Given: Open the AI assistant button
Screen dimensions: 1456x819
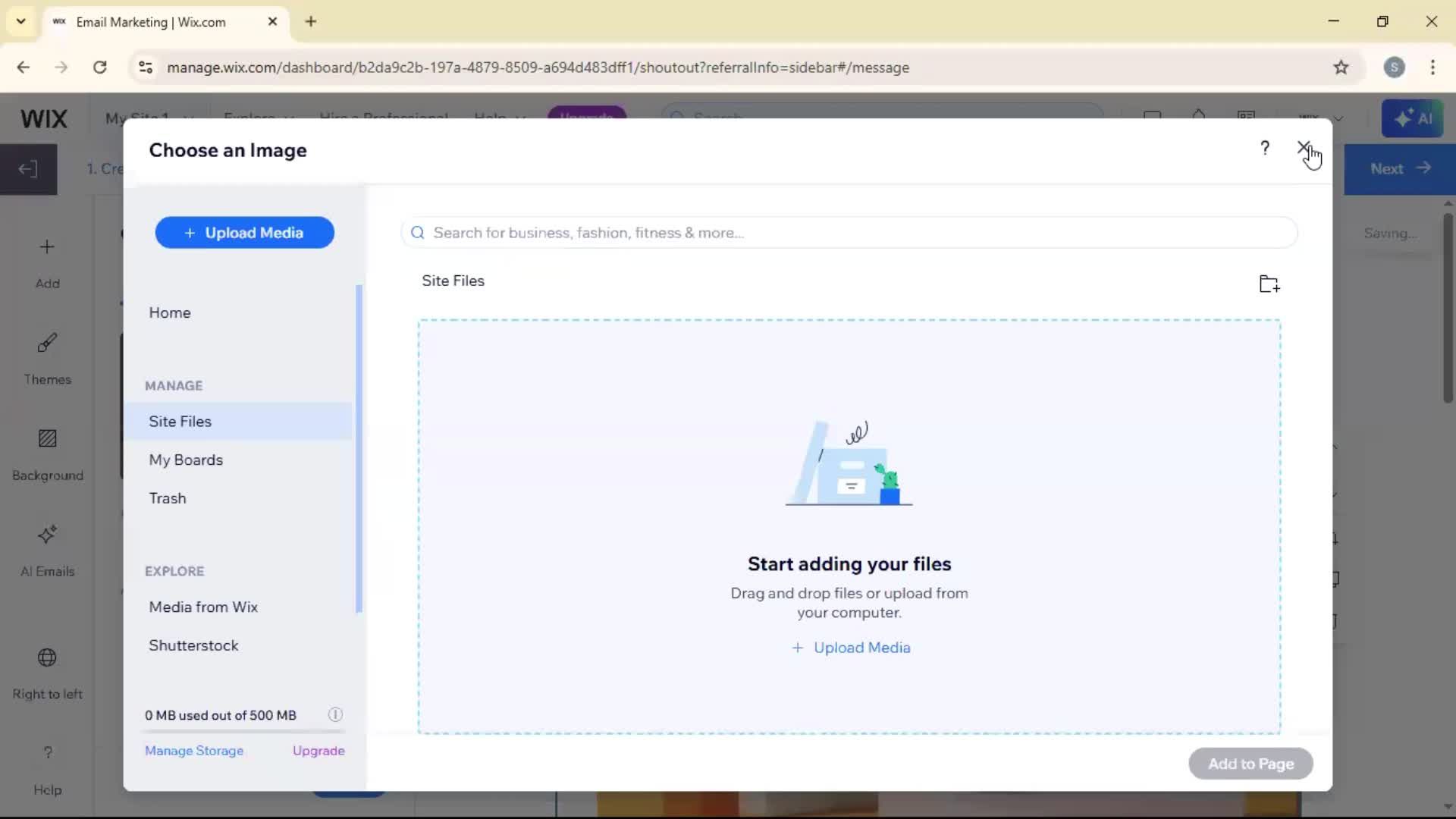Looking at the screenshot, I should tap(1412, 118).
